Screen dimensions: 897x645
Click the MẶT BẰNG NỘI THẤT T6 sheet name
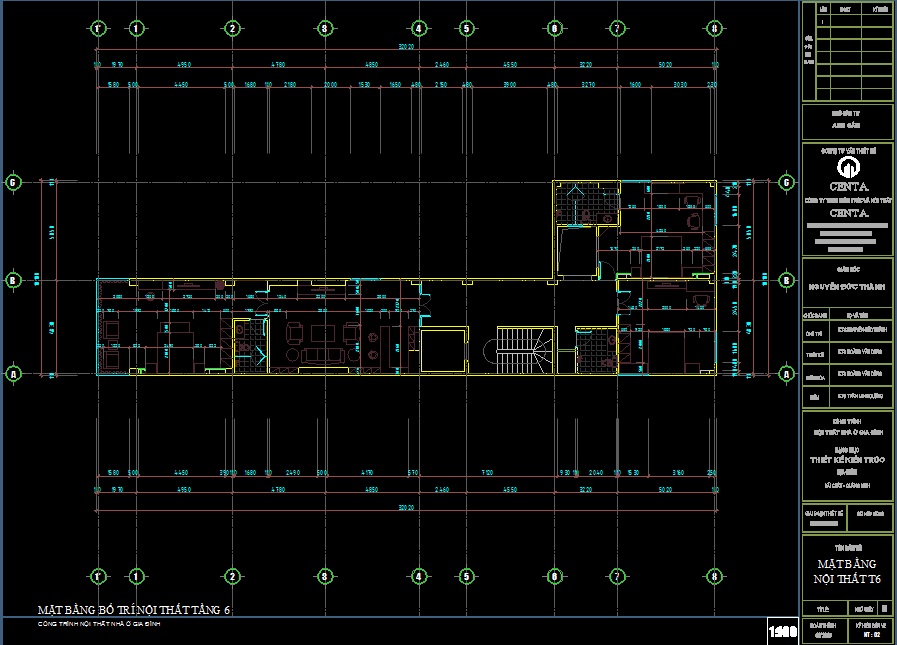(847, 572)
